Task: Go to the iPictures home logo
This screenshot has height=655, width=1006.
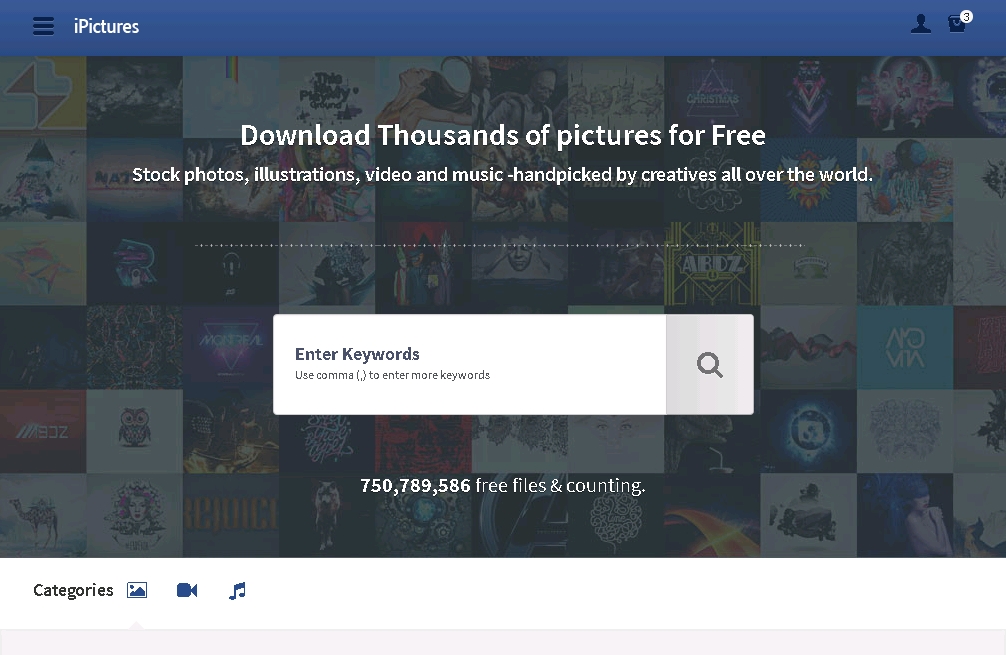Action: point(106,26)
